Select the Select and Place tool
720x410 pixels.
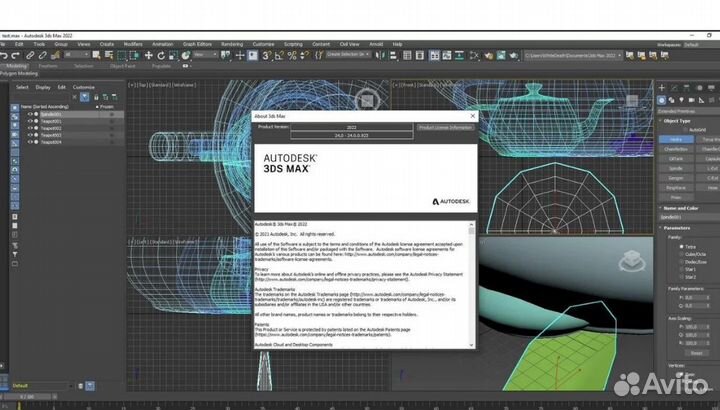pyautogui.click(x=186, y=56)
